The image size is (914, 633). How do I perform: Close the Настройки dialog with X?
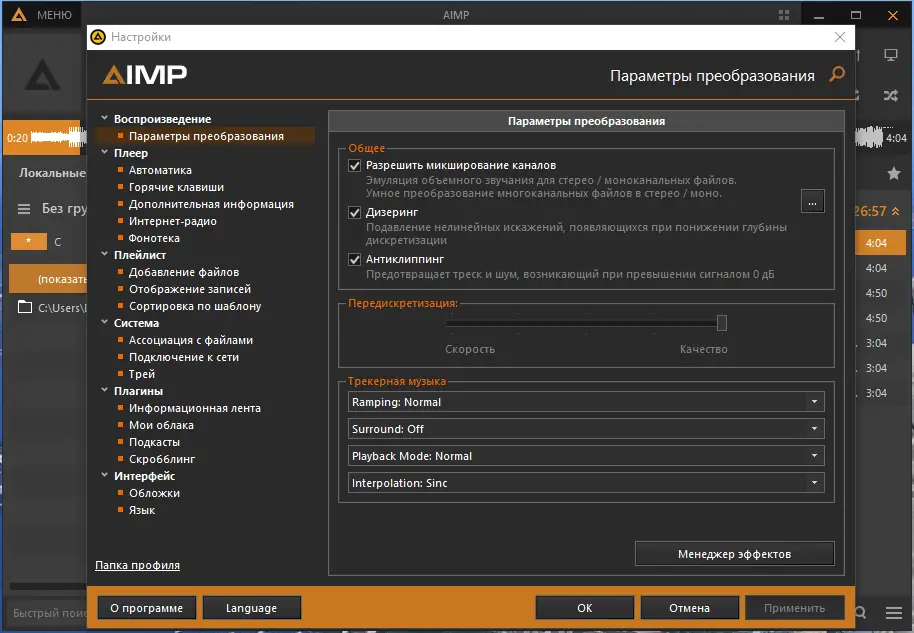(840, 37)
